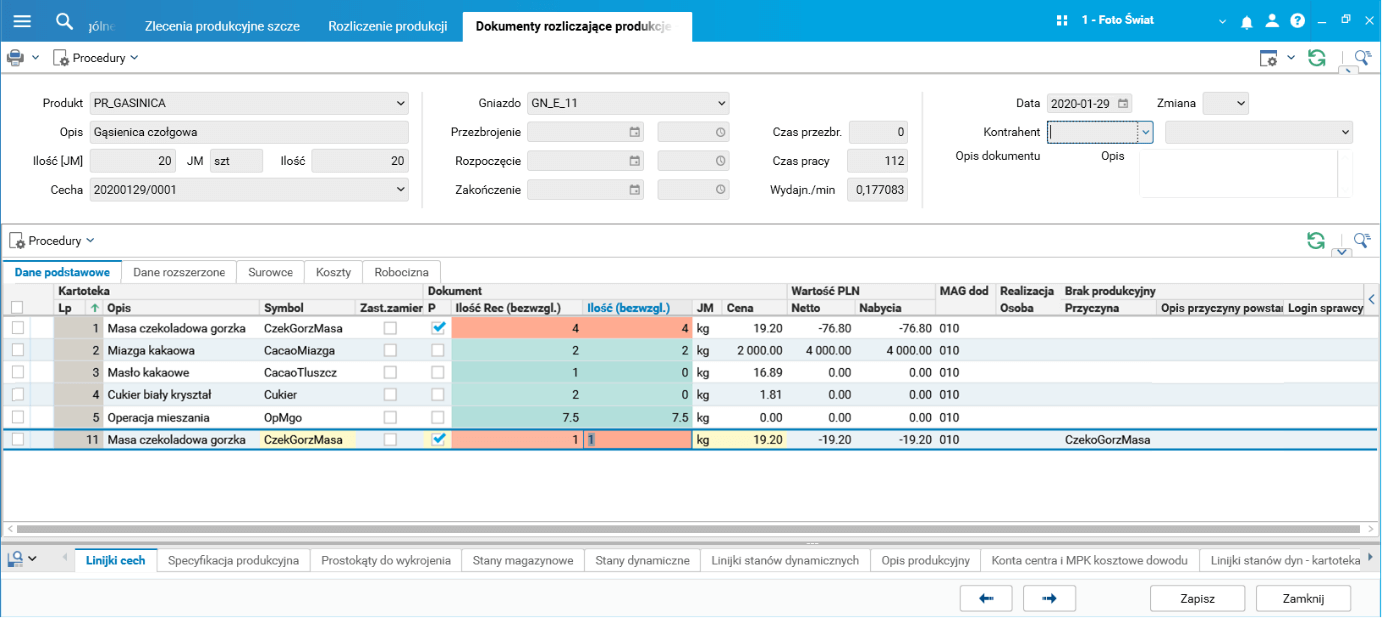Toggle Zast.zamier checkbox for Masło kakaowe

click(390, 372)
